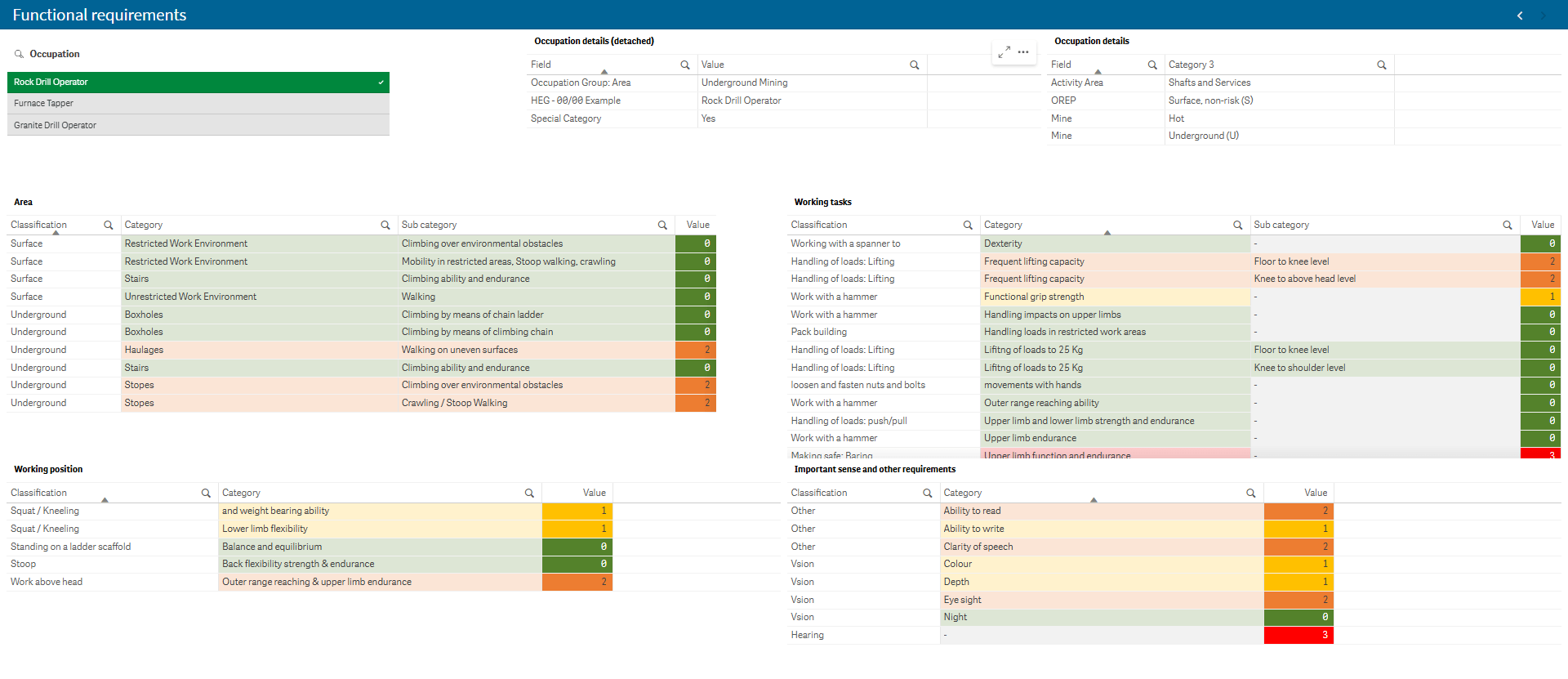Click the Occupation filter search icon

tap(19, 54)
